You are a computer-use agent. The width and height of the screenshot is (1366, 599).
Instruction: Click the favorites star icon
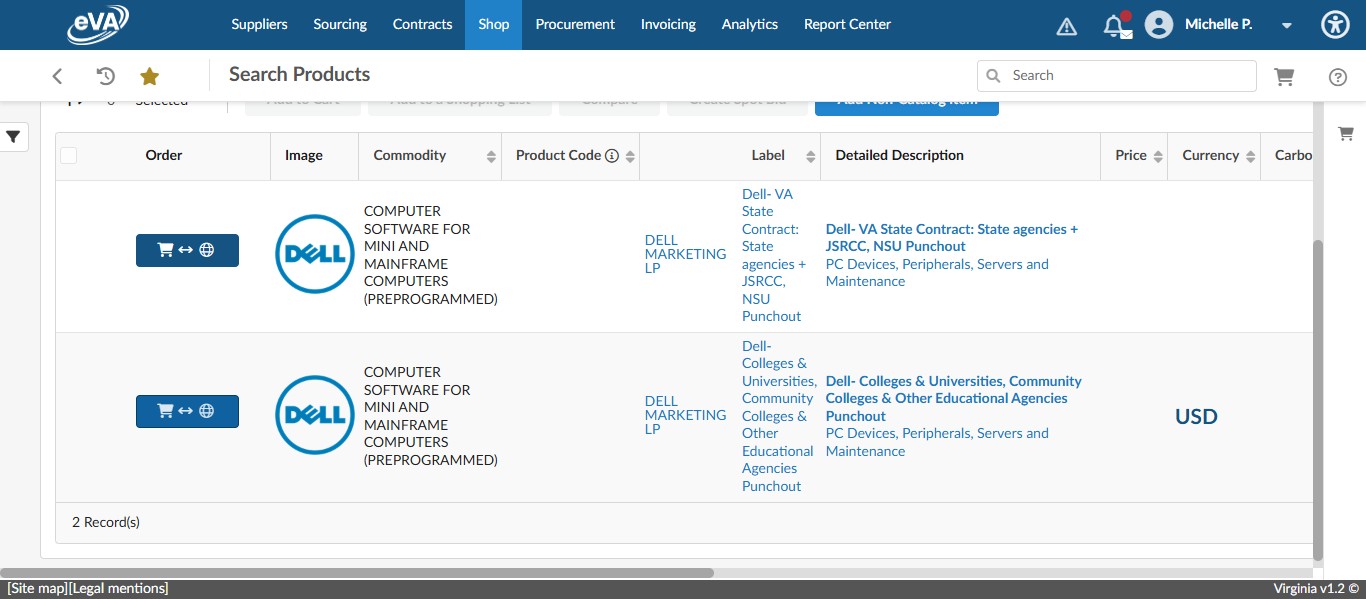click(x=150, y=75)
